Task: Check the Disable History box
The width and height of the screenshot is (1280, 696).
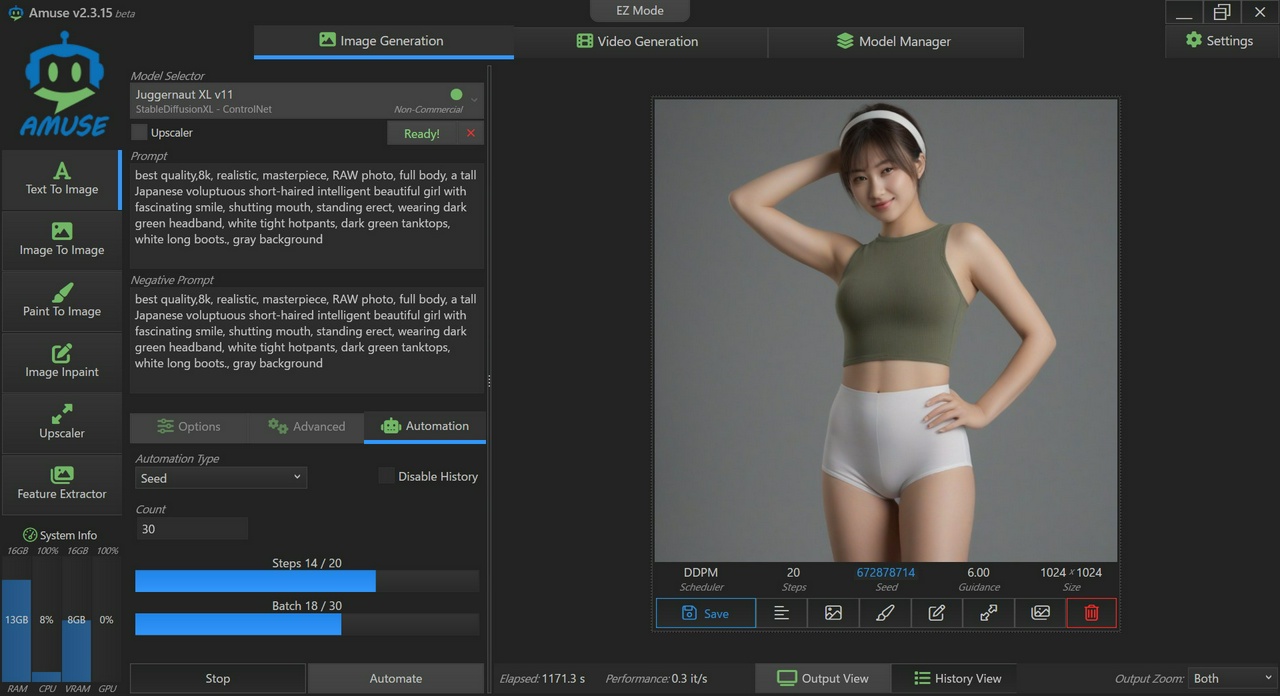Action: tap(386, 477)
